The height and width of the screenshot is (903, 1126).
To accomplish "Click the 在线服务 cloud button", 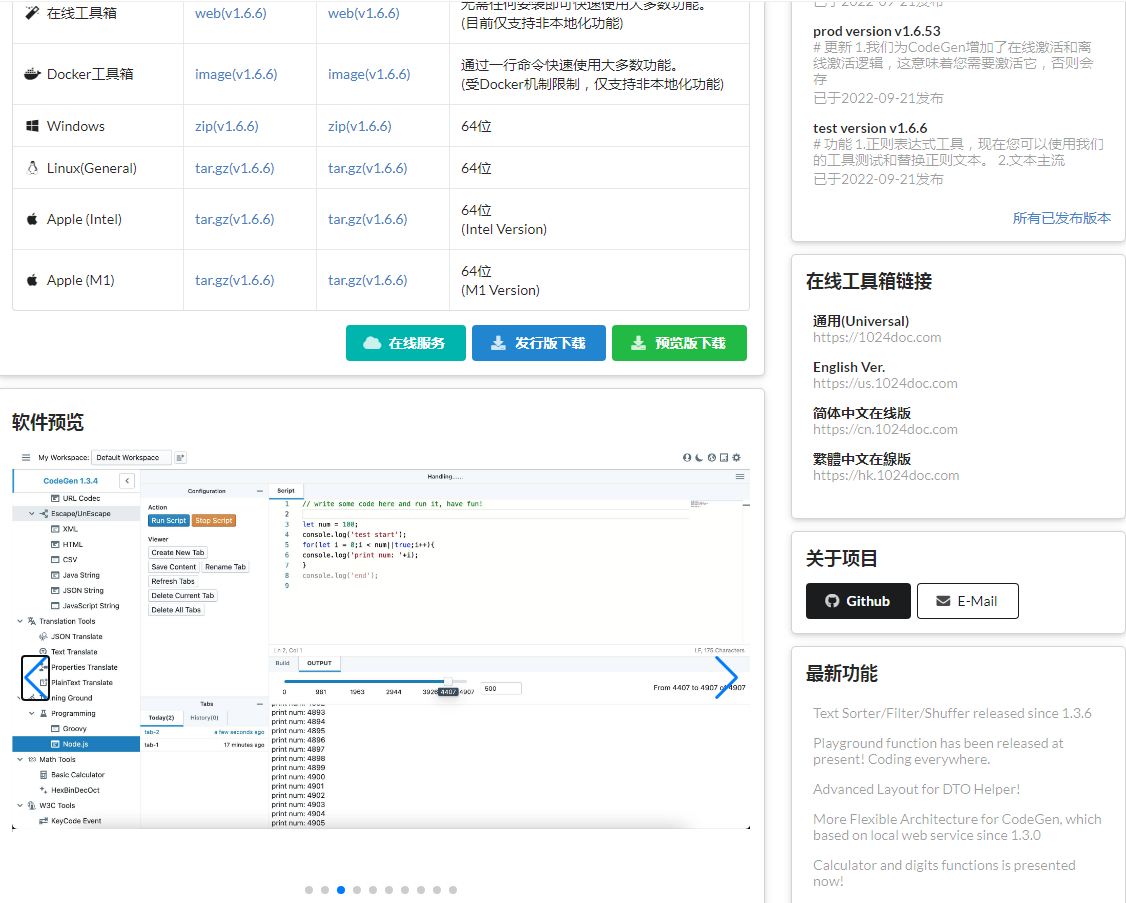I will click(406, 343).
